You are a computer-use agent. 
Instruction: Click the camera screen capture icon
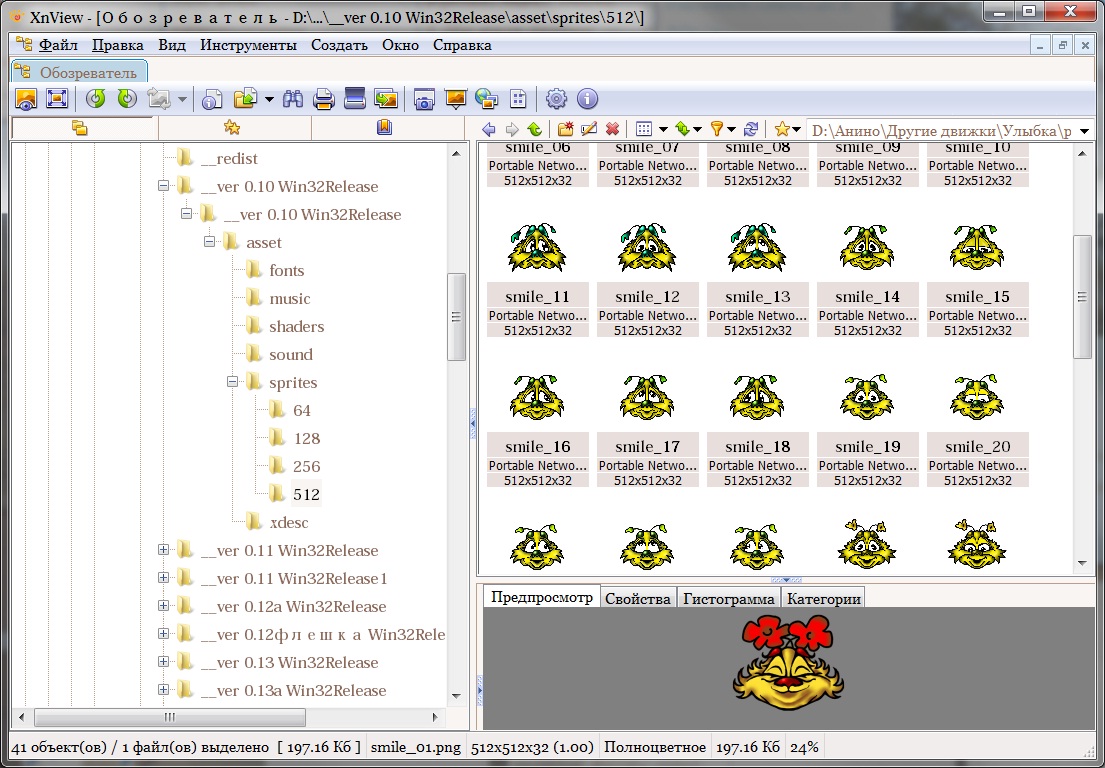coord(424,99)
